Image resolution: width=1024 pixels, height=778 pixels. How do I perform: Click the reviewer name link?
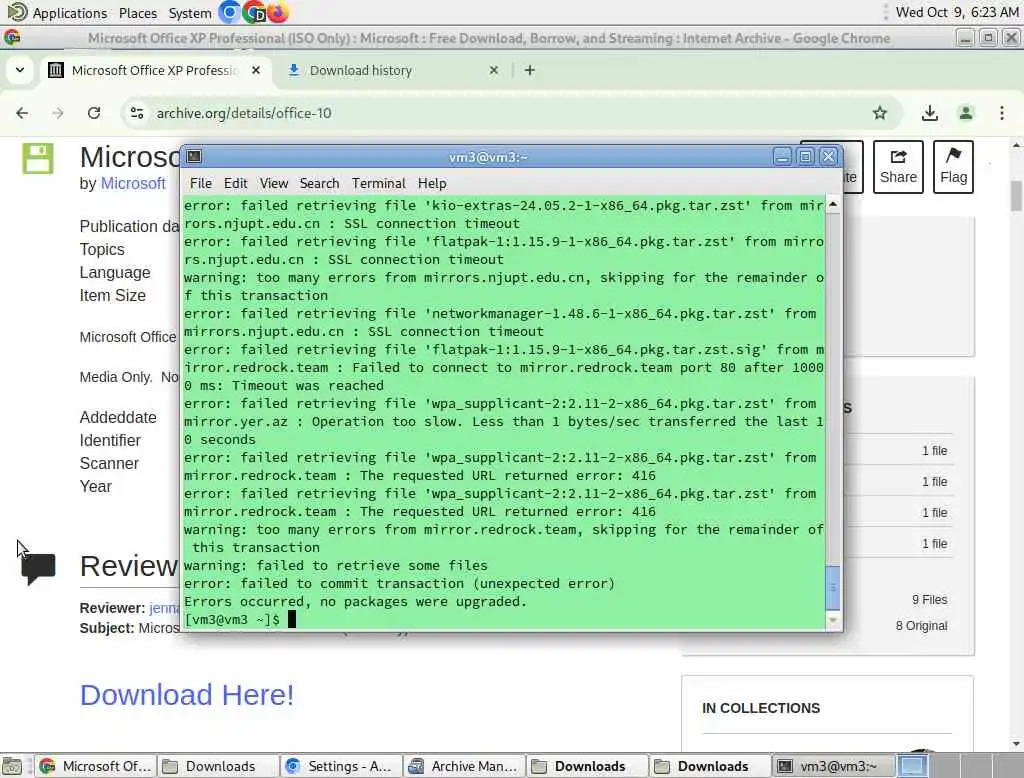pos(164,608)
